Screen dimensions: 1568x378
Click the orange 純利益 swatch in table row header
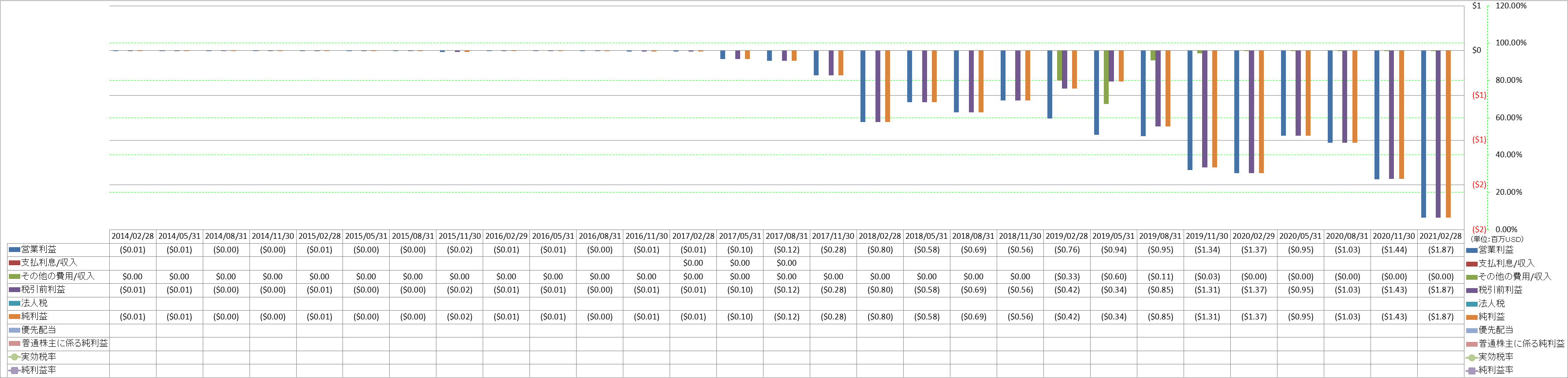pyautogui.click(x=14, y=316)
